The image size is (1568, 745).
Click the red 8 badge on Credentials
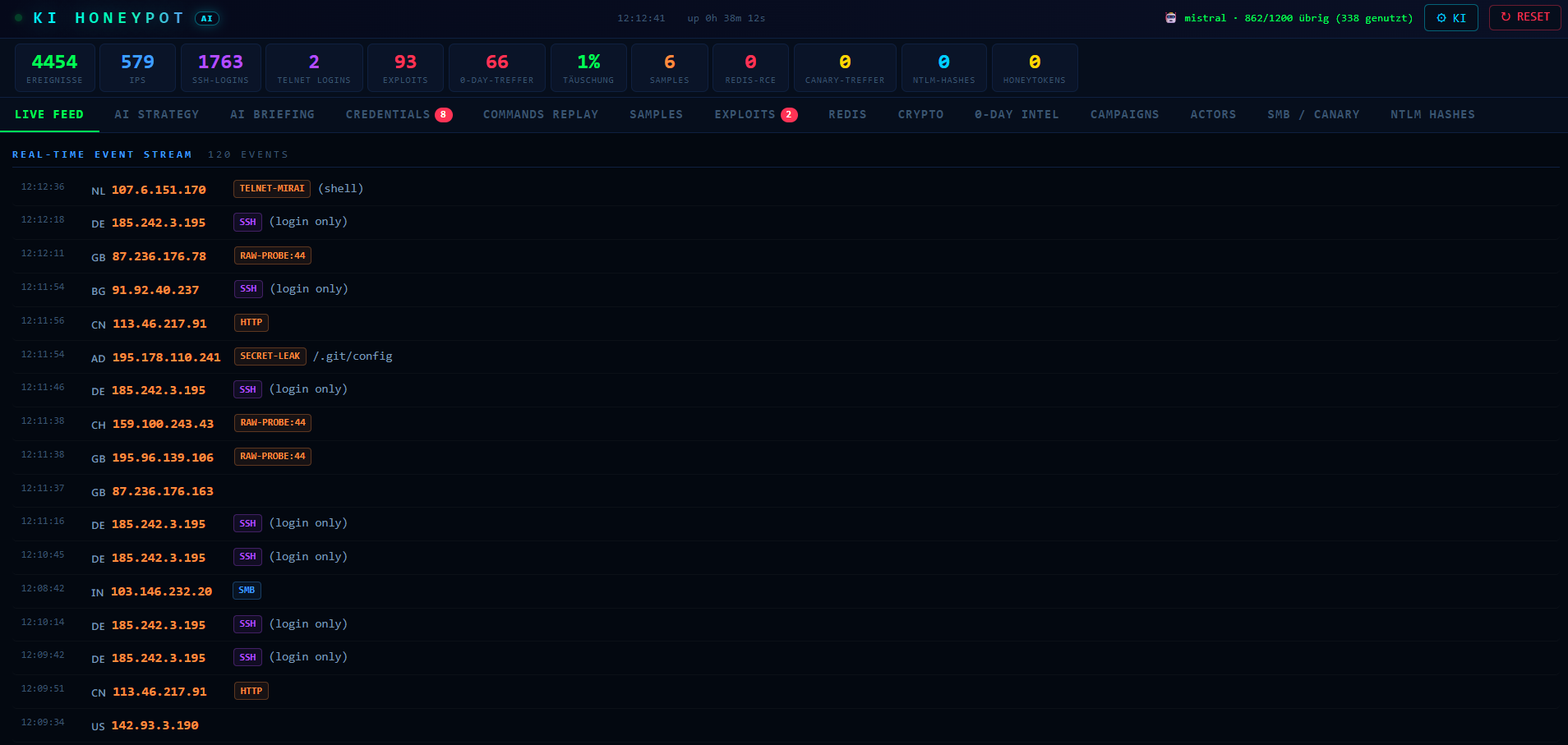click(x=444, y=115)
